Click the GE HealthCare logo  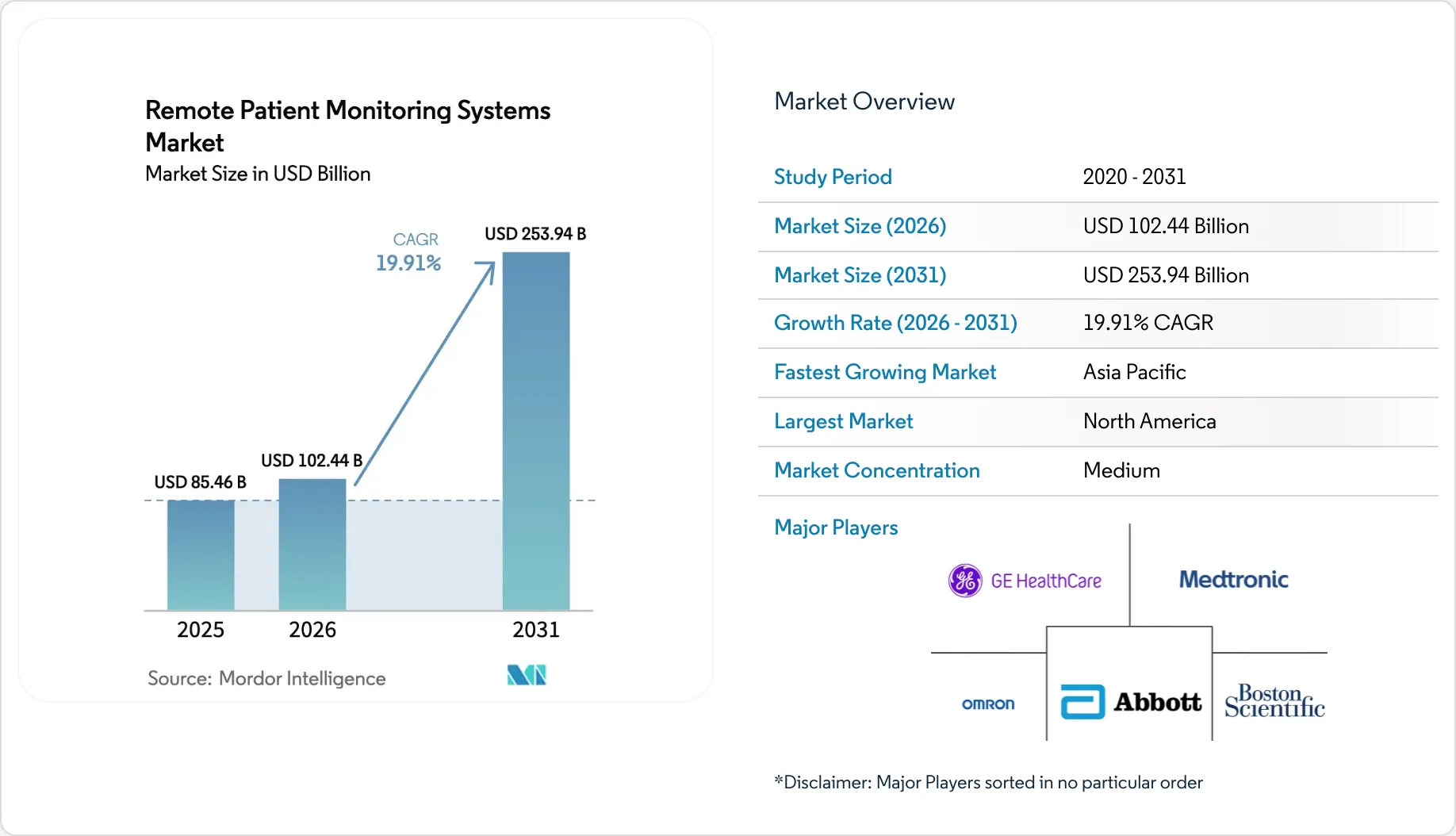1025,581
